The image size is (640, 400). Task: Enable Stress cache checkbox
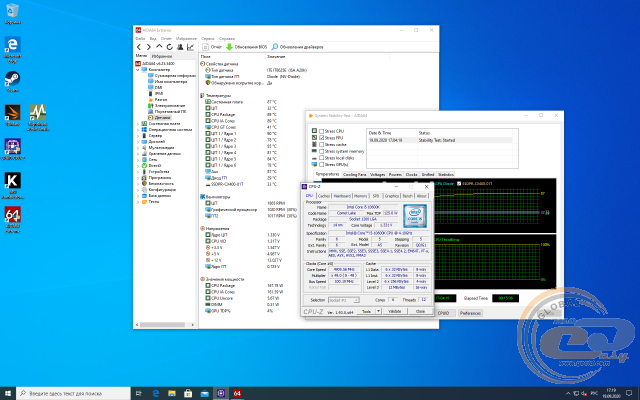322,144
